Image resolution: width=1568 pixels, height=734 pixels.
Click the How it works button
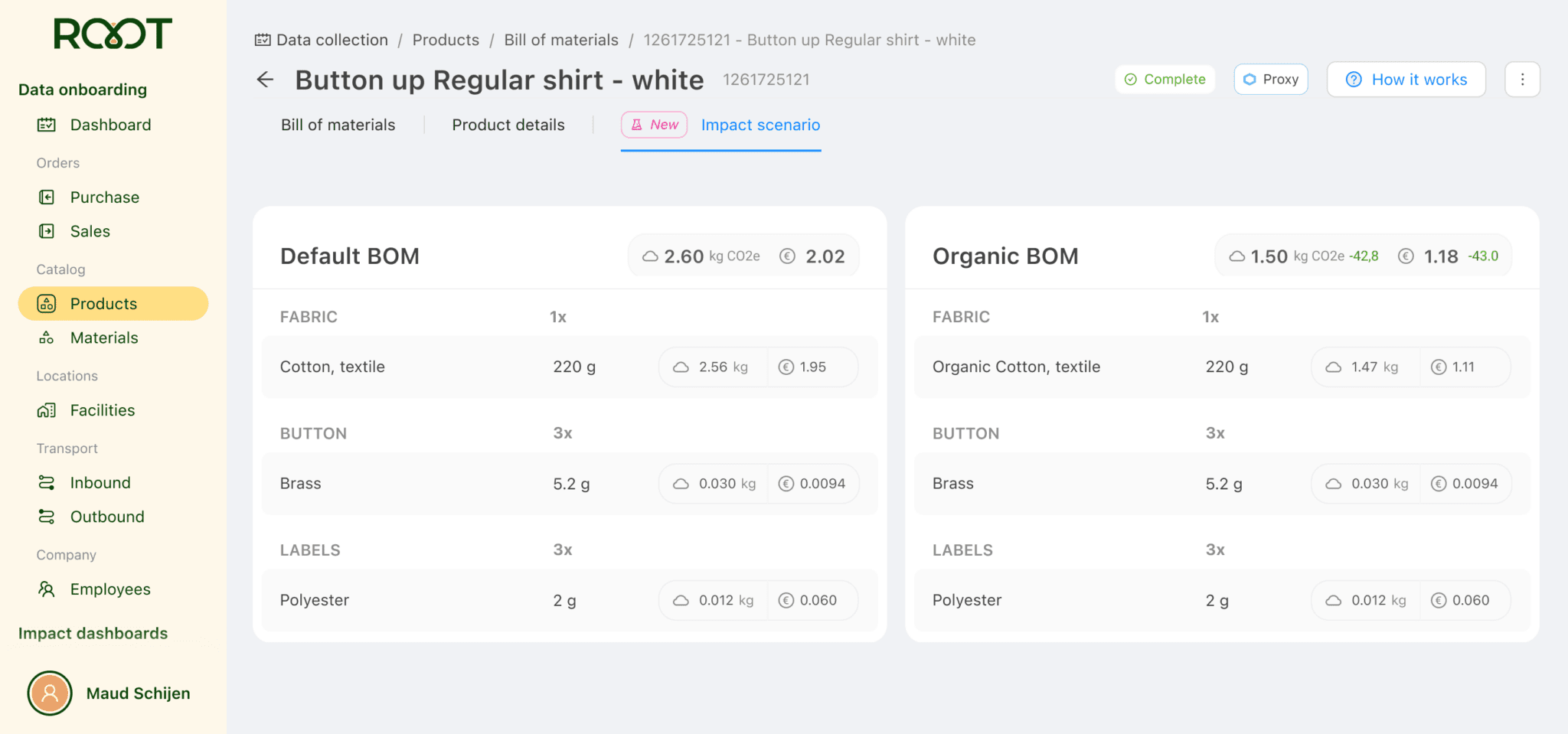[x=1406, y=79]
